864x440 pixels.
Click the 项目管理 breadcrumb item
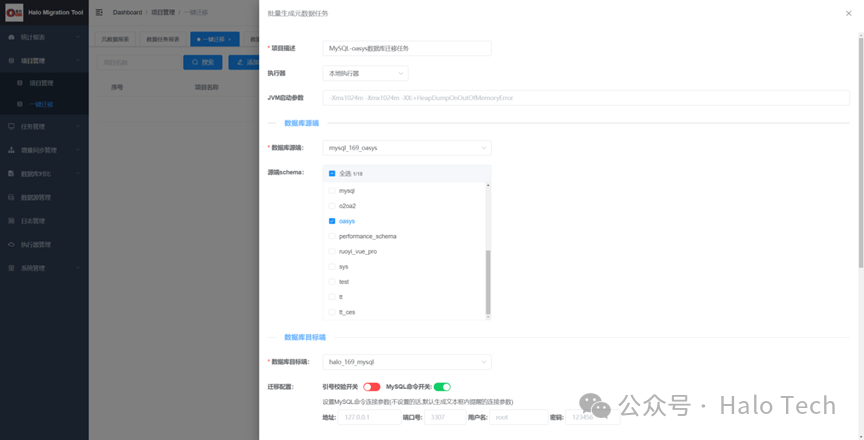(x=163, y=12)
